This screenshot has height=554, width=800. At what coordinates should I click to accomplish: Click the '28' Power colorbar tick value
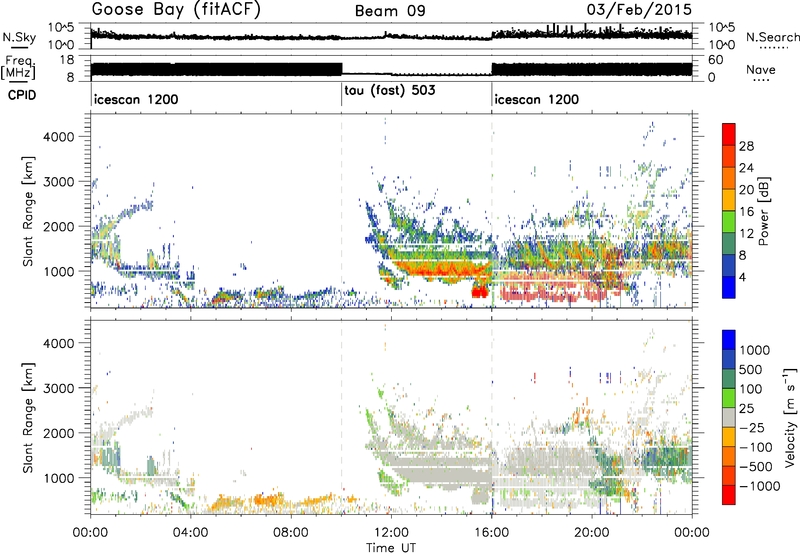746,146
